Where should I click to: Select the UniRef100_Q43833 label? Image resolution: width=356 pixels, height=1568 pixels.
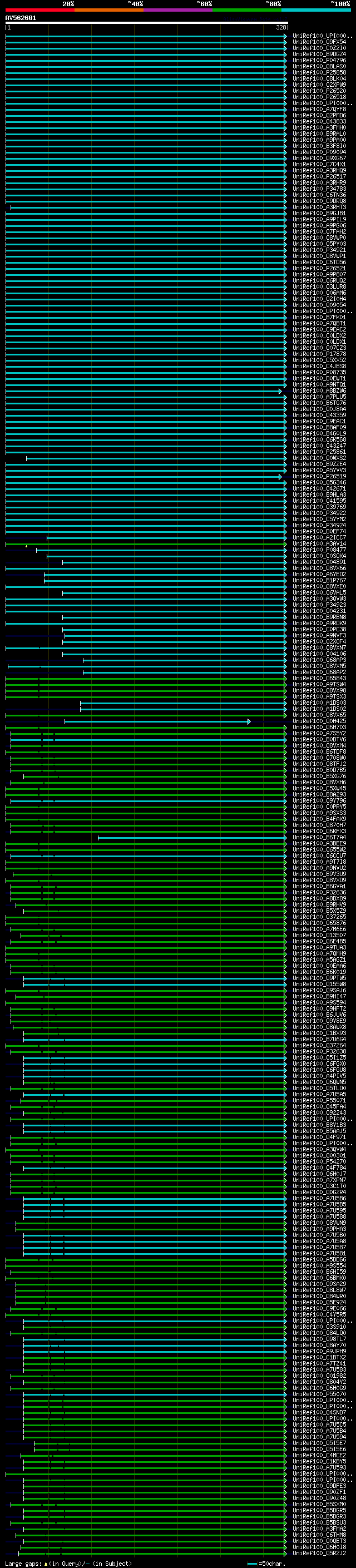(x=319, y=122)
